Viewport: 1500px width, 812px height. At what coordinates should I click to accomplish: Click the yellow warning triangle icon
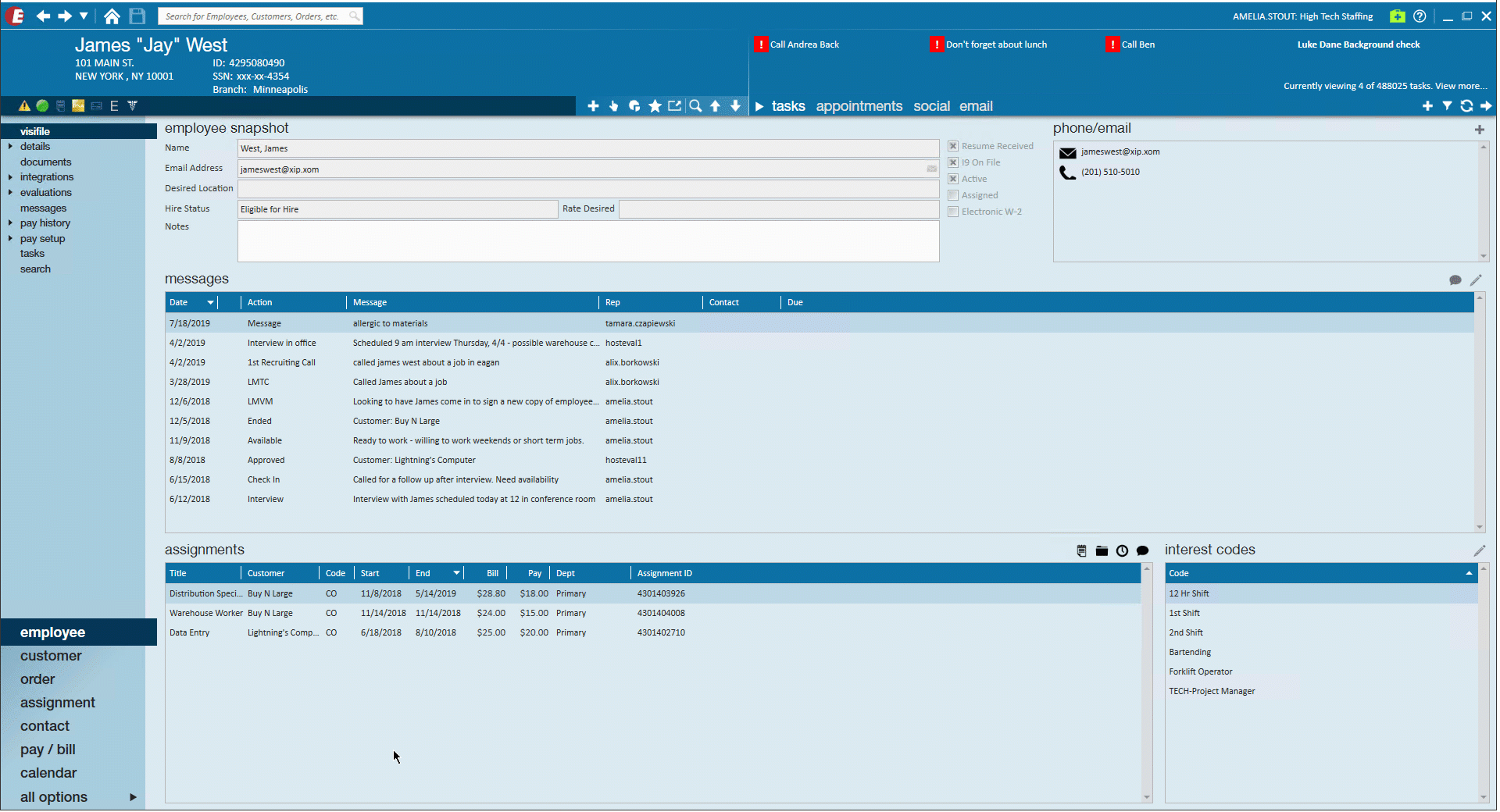[24, 105]
